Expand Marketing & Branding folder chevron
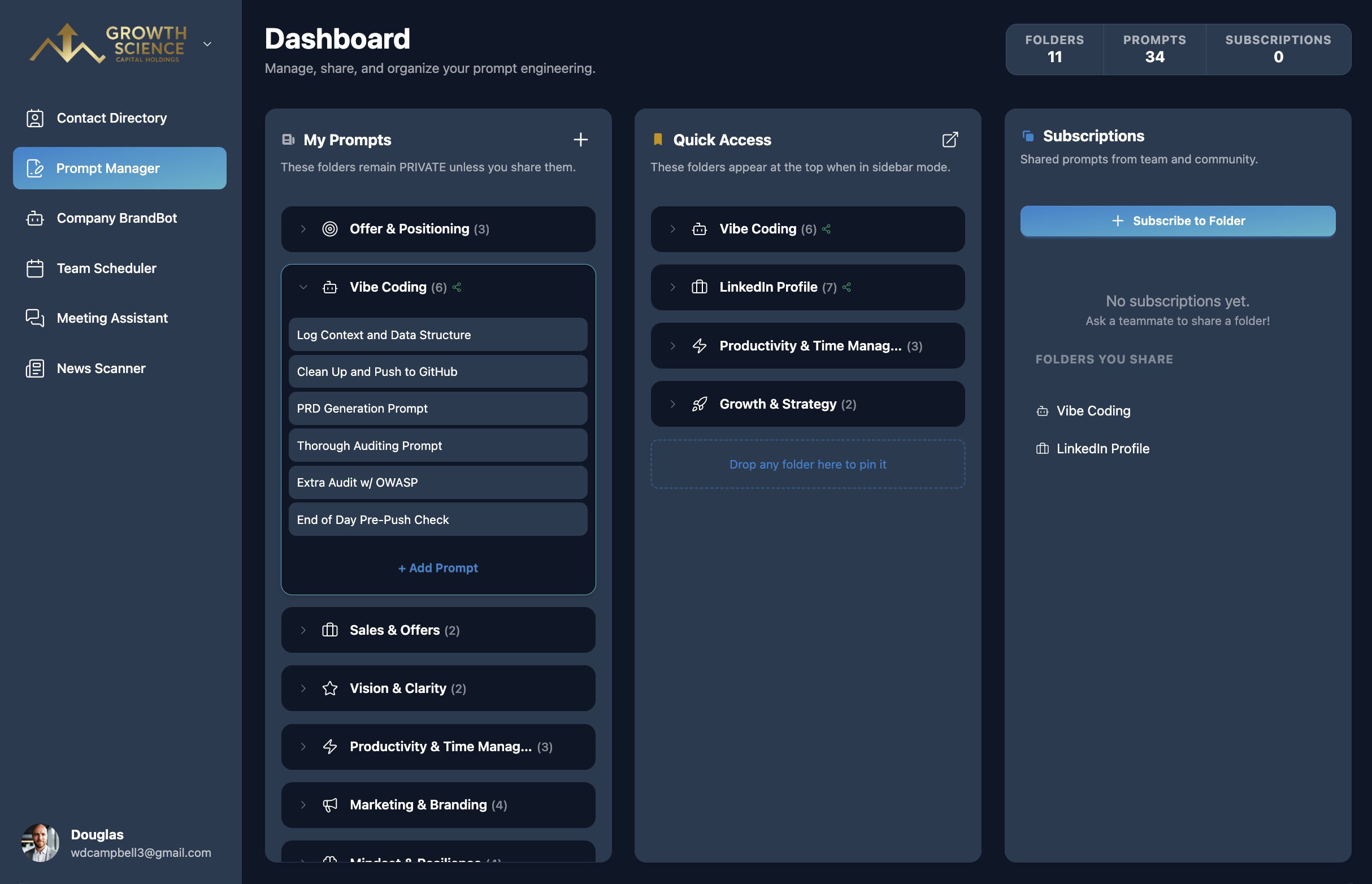This screenshot has height=884, width=1372. 303,805
